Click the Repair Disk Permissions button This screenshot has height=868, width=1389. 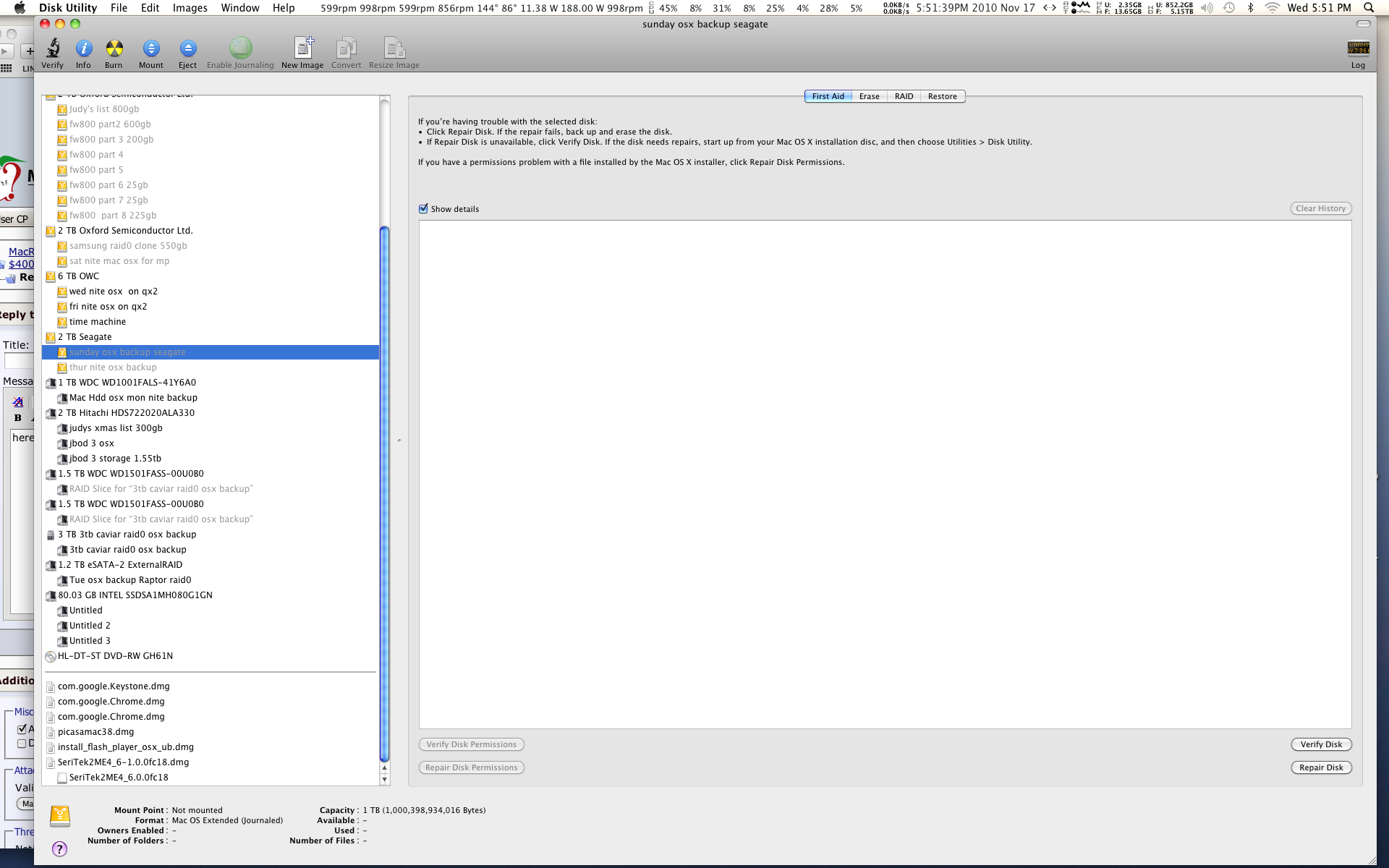[x=471, y=767]
